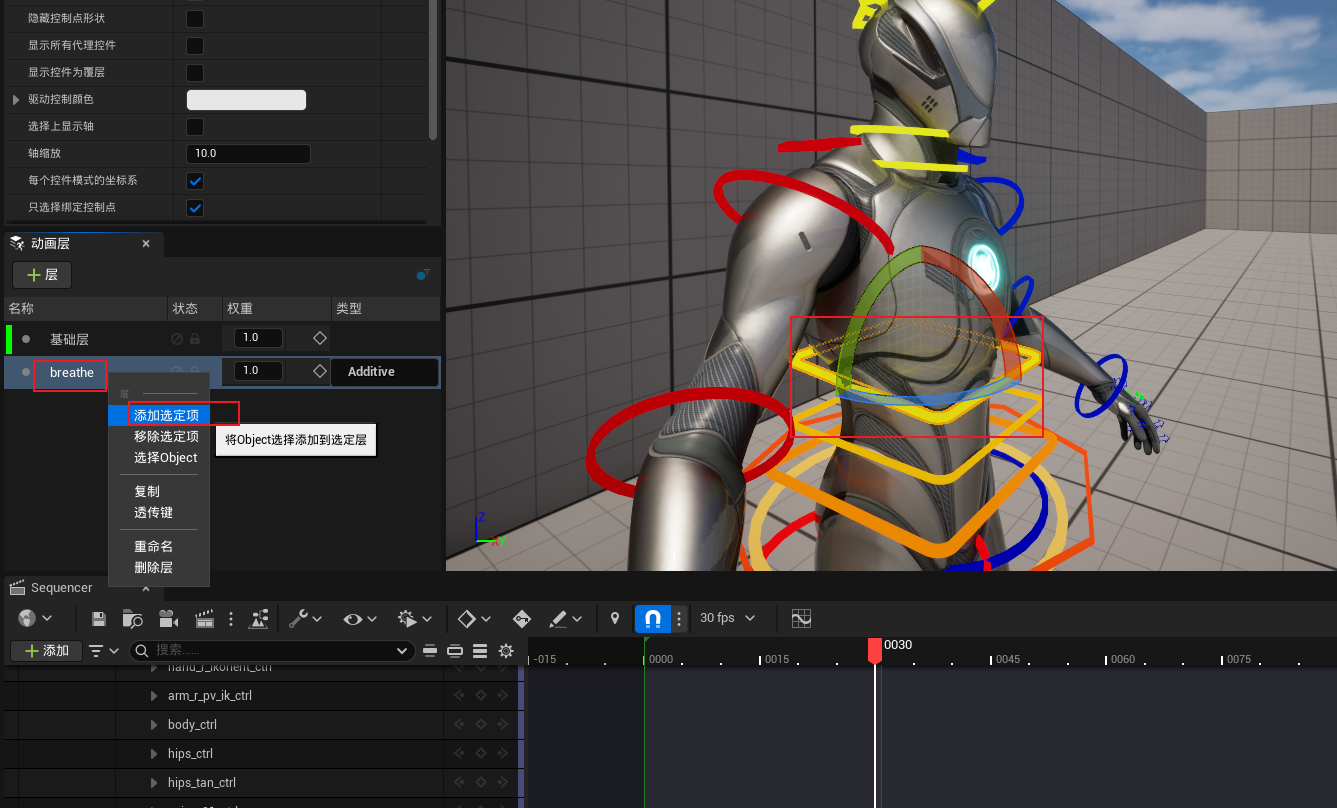Toggle mute icon on 基础层
Image resolution: width=1337 pixels, height=808 pixels.
(x=177, y=339)
